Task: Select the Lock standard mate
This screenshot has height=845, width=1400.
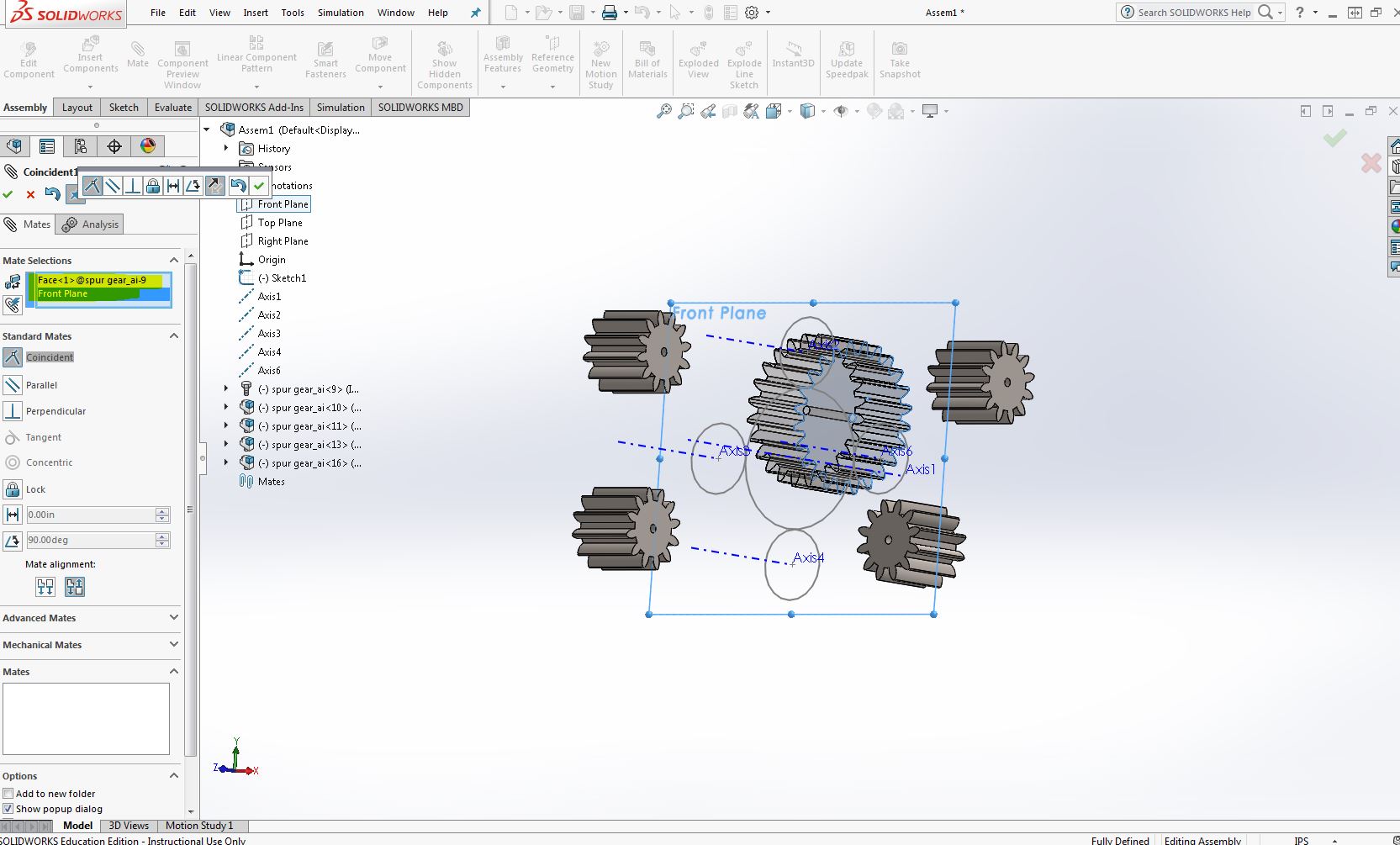Action: coord(25,489)
